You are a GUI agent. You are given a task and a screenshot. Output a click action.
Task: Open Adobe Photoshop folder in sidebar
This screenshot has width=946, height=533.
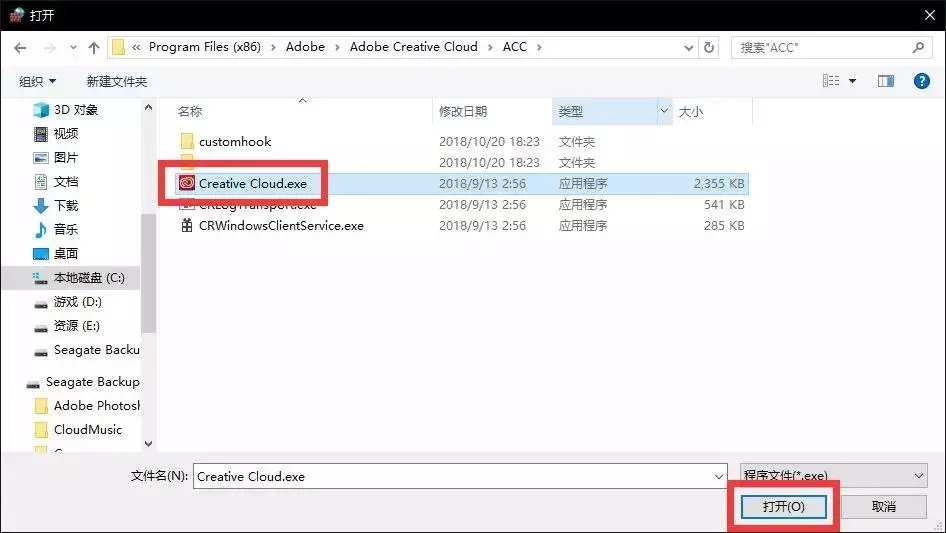click(87, 406)
